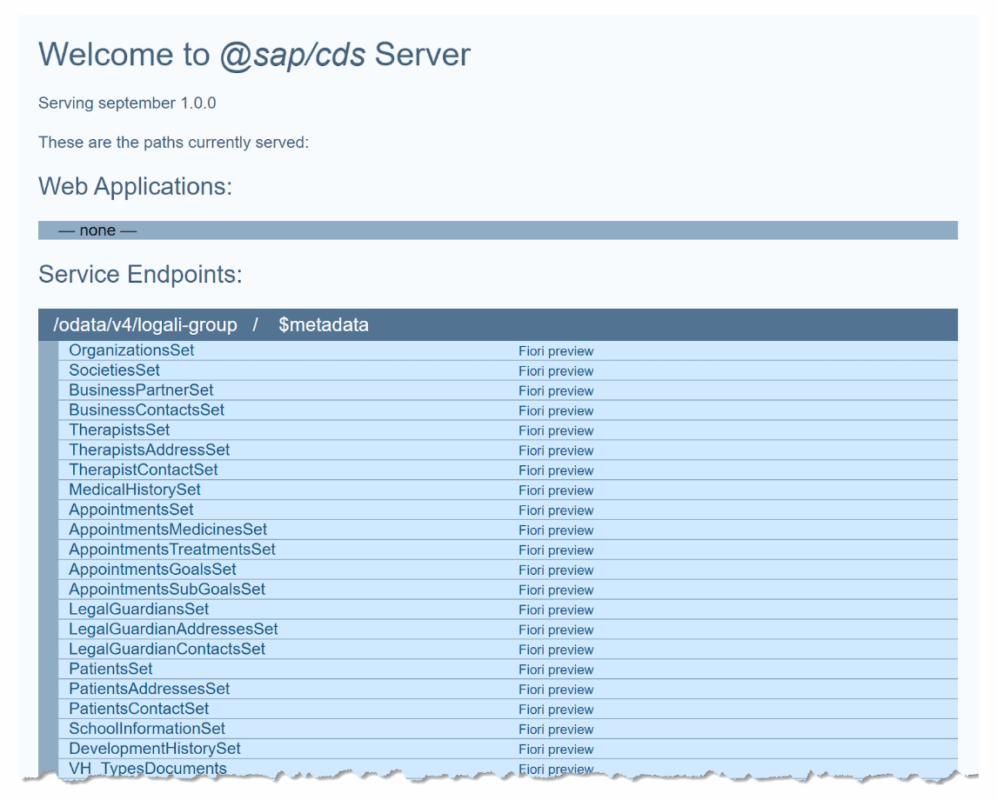997x800 pixels.
Task: Launch Fiori preview for AppointmentsSubGoalsSet
Action: [556, 590]
